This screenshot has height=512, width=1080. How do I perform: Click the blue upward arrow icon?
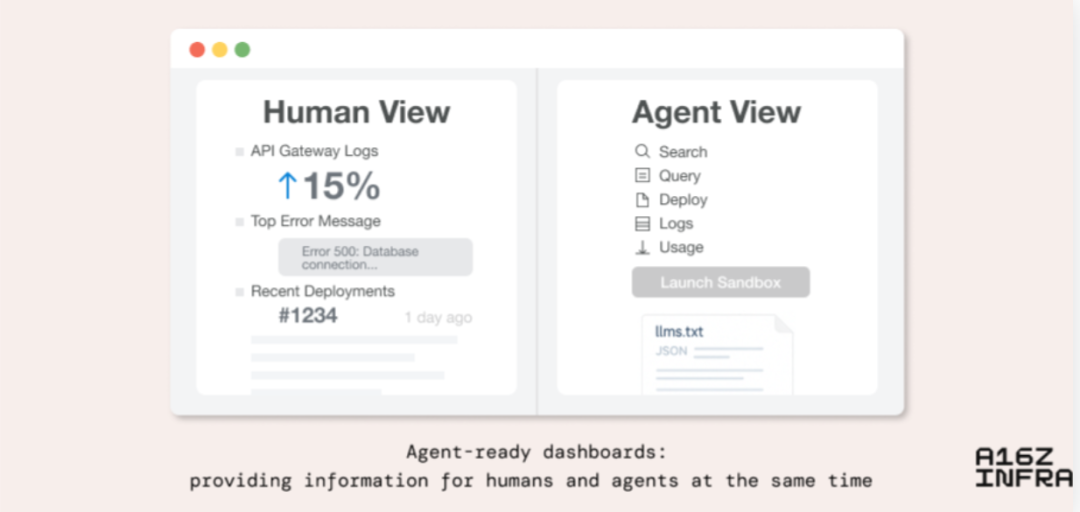point(287,185)
